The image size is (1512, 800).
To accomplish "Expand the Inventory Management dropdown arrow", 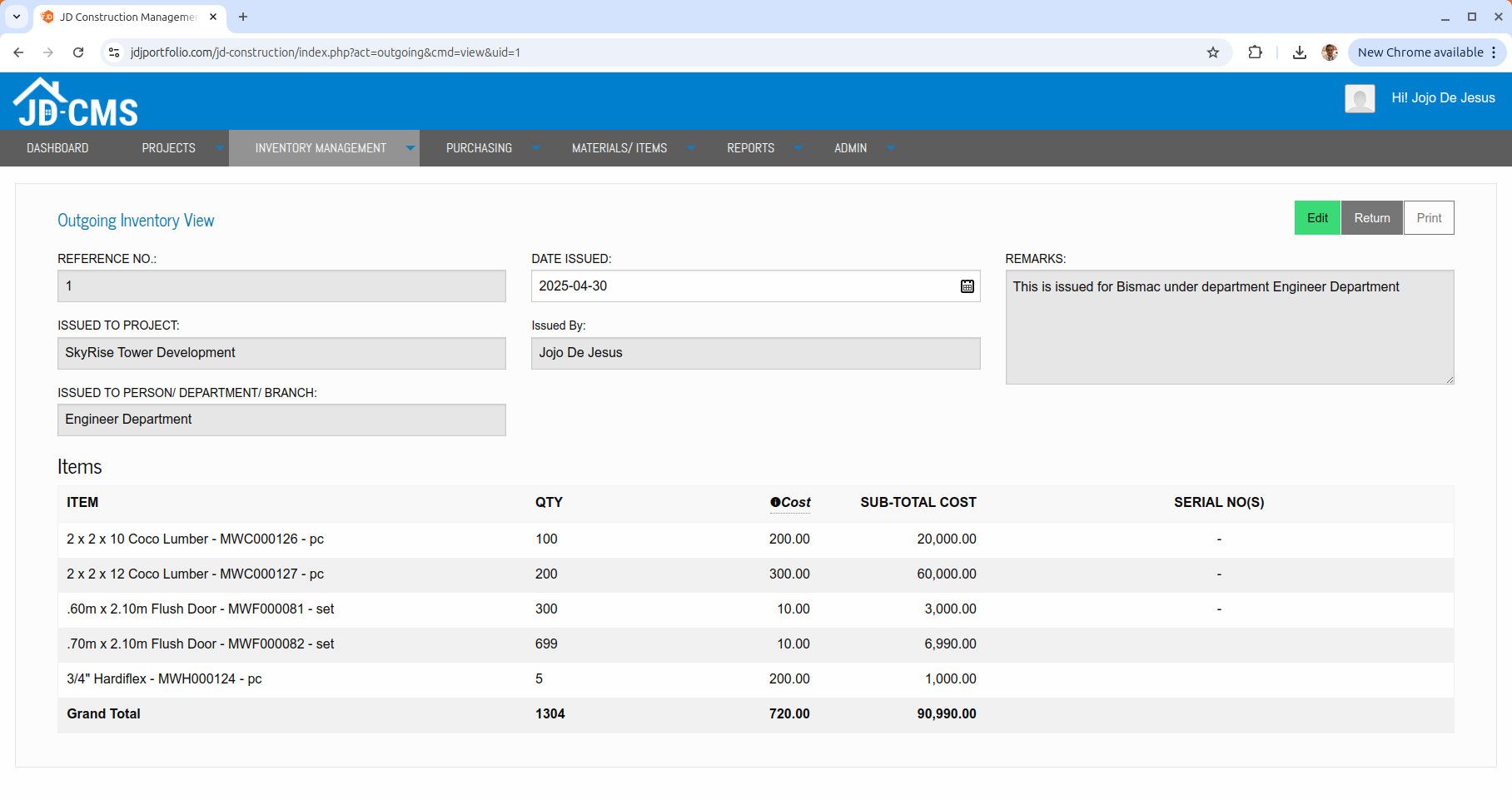I will pos(410,148).
